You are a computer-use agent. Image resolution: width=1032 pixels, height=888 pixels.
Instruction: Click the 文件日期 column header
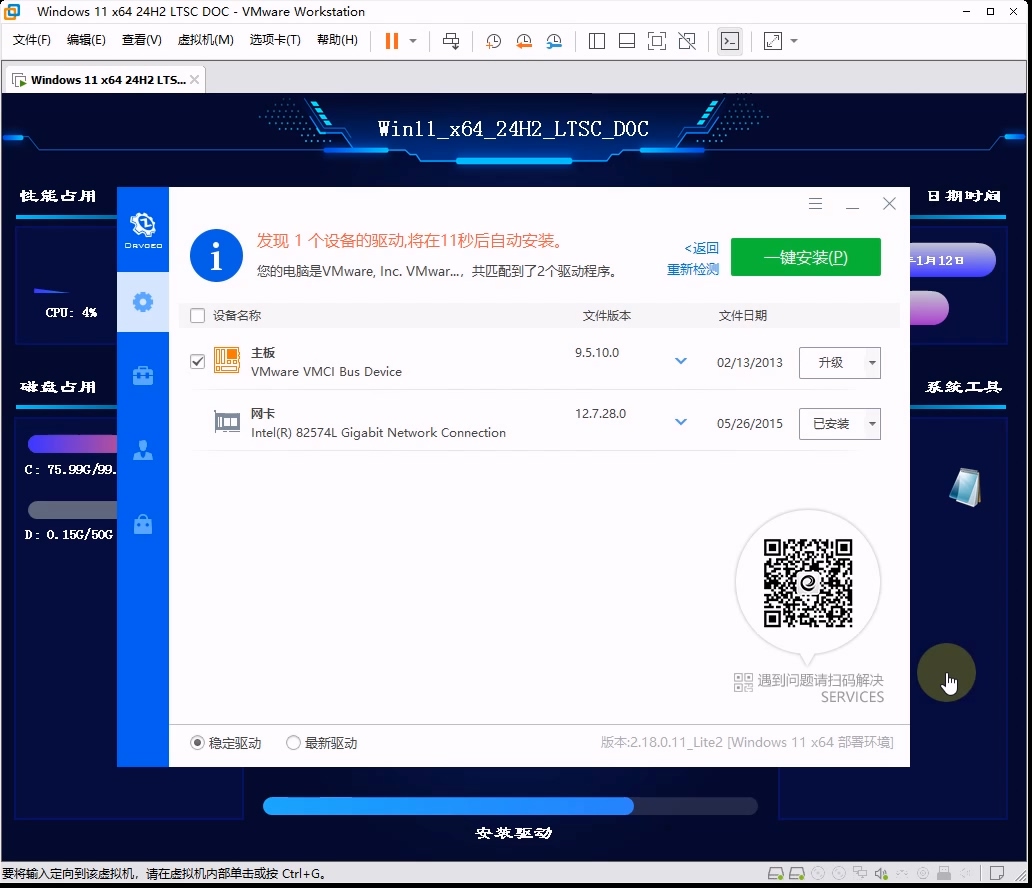(742, 315)
